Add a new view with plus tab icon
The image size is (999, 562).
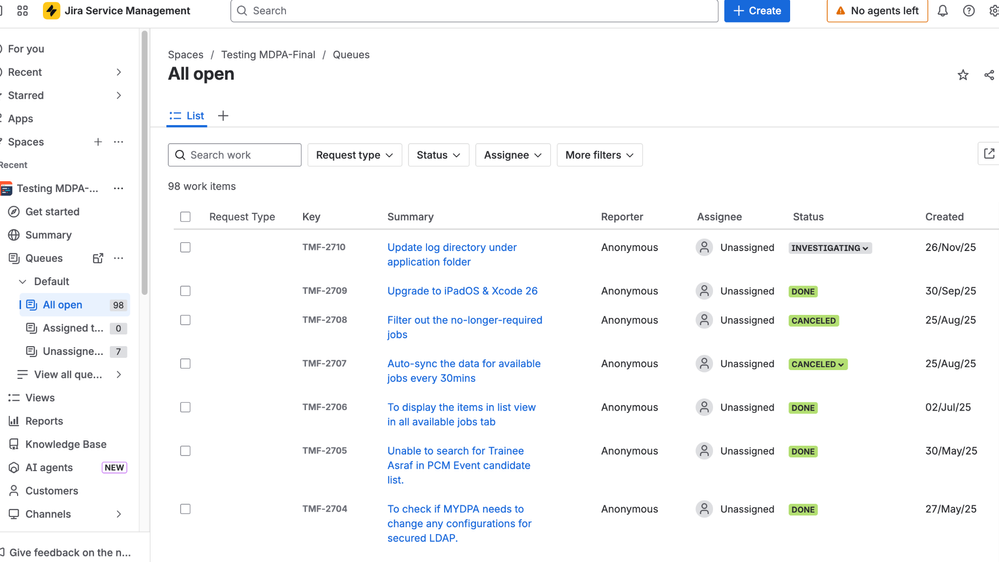(223, 116)
